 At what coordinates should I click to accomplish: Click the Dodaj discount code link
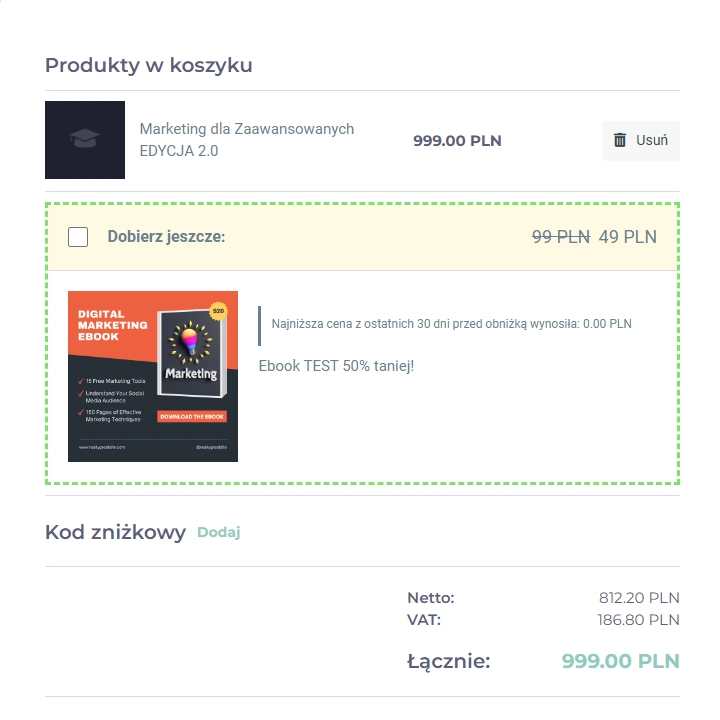[x=219, y=532]
